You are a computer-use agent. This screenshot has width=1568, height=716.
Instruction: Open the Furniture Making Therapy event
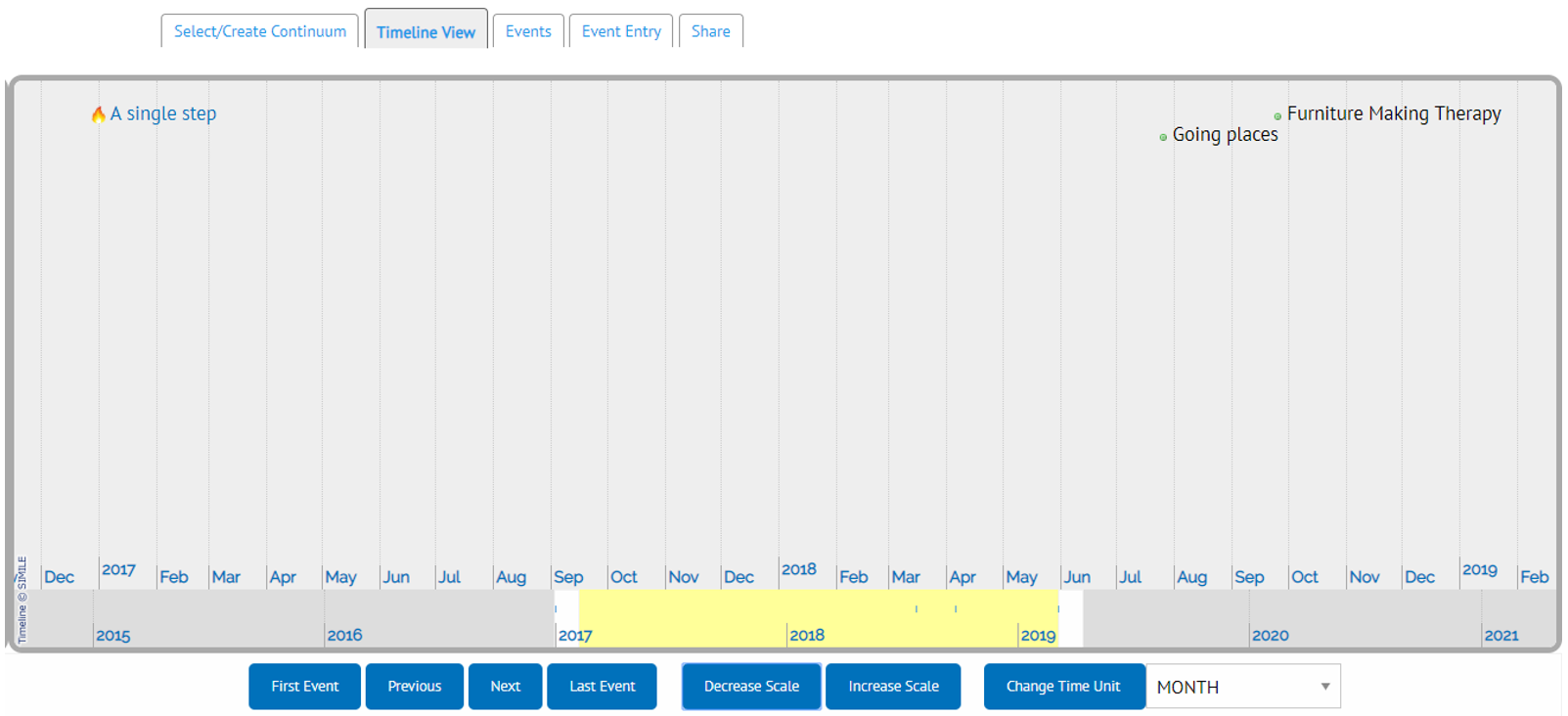1393,113
